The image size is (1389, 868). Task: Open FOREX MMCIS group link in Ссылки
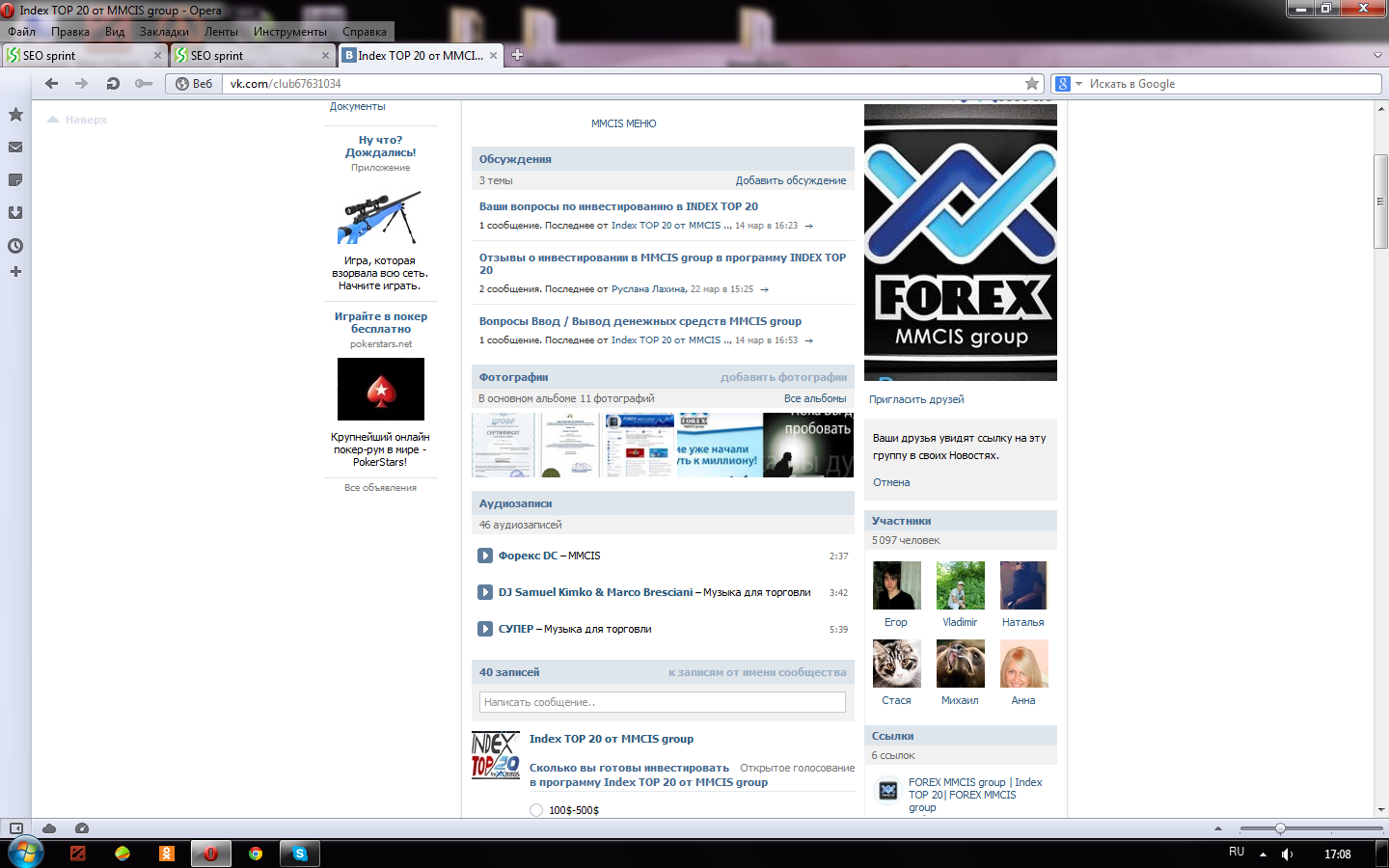click(x=975, y=795)
